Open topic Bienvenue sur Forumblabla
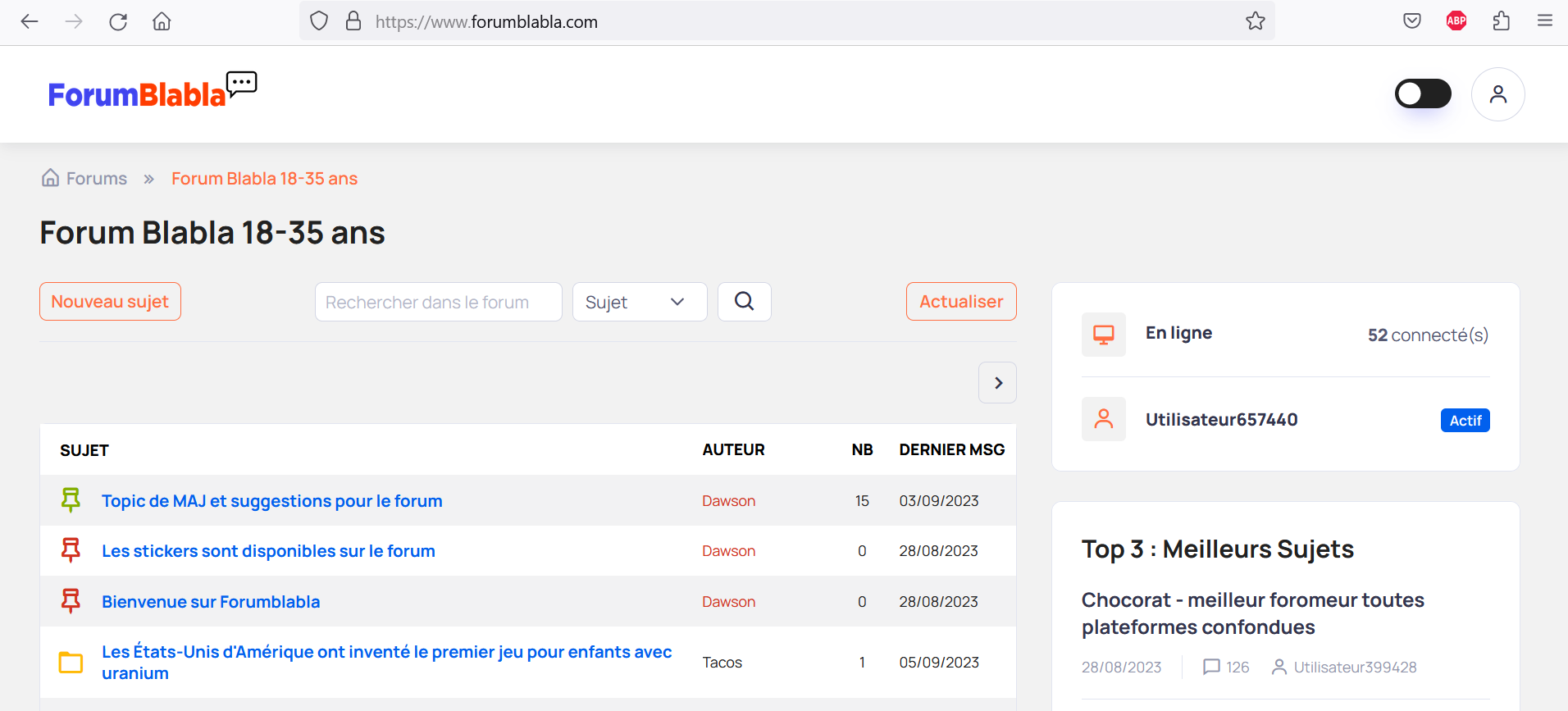 pos(211,602)
